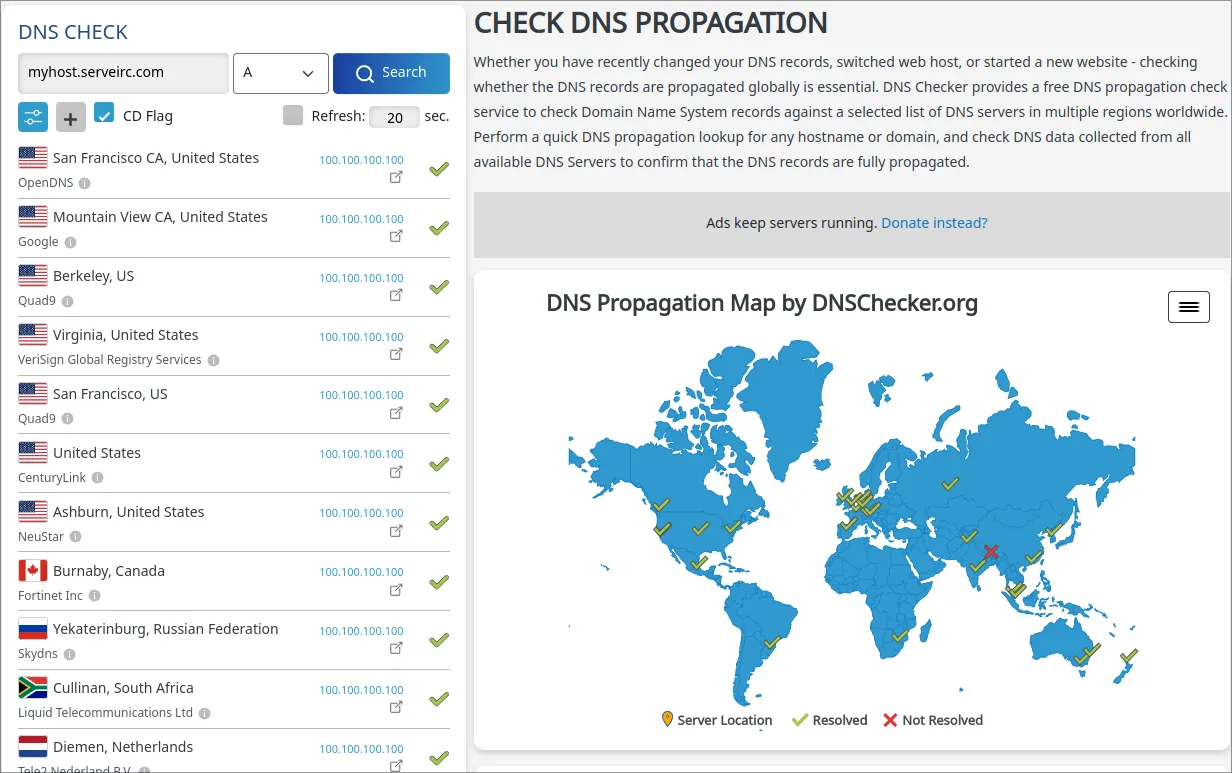Toggle the Resolved legend item on map
Viewport: 1232px width, 773px height.
829,720
